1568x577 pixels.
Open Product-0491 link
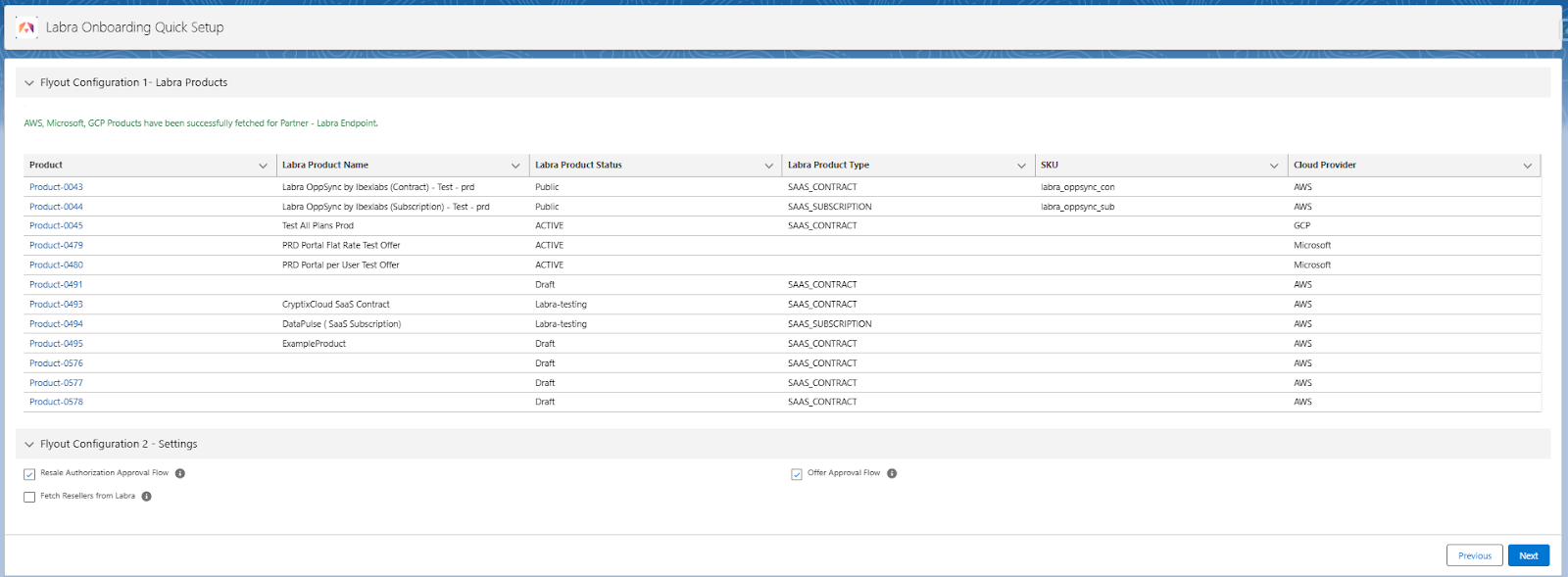coord(56,284)
